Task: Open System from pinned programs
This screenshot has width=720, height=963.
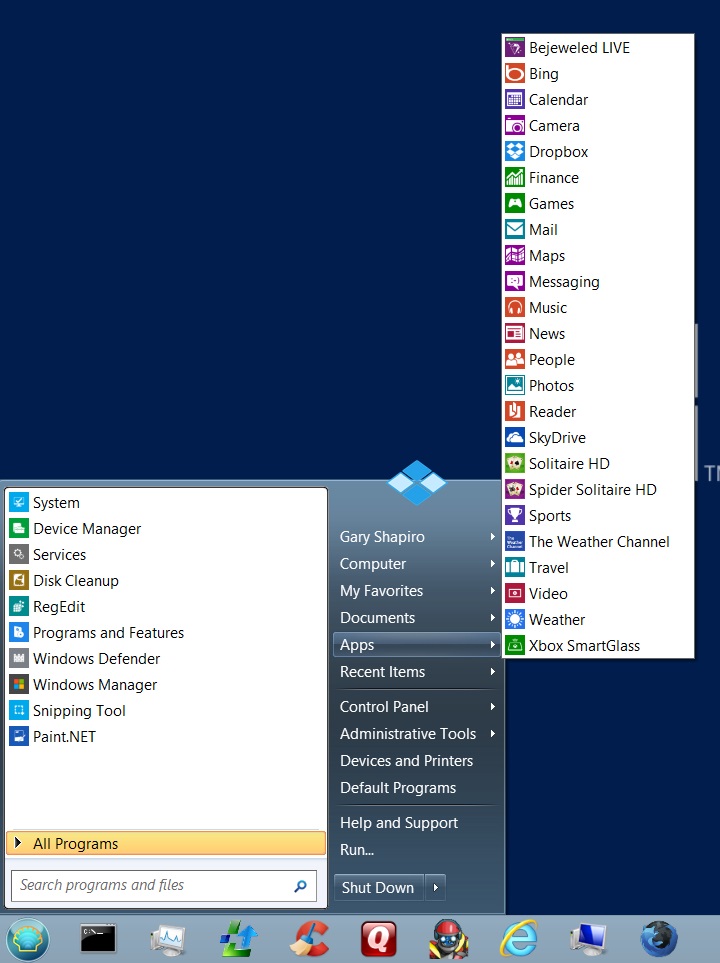Action: click(166, 503)
